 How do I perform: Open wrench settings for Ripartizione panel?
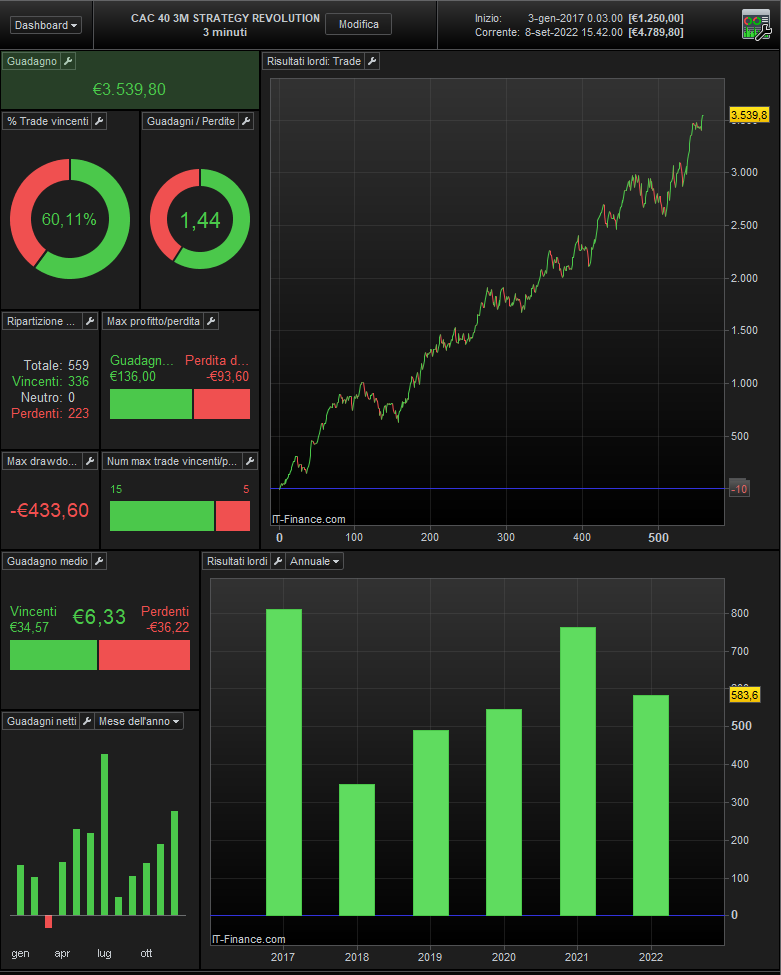pyautogui.click(x=90, y=321)
